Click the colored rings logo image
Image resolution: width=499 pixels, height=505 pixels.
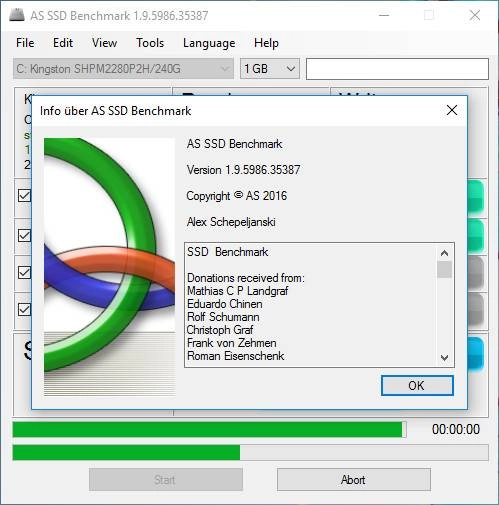109,267
